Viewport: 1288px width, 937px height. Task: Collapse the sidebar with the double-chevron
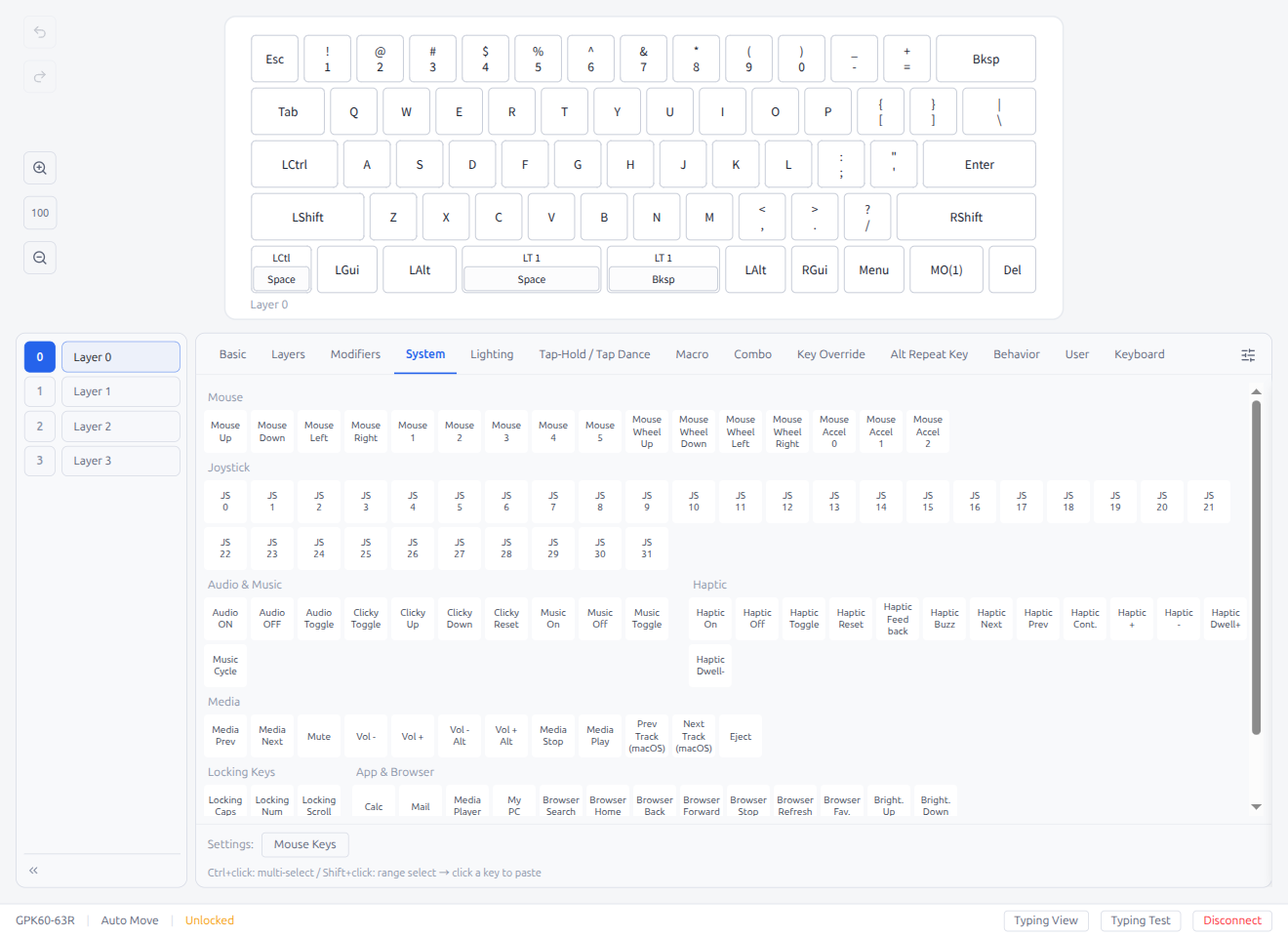32,870
